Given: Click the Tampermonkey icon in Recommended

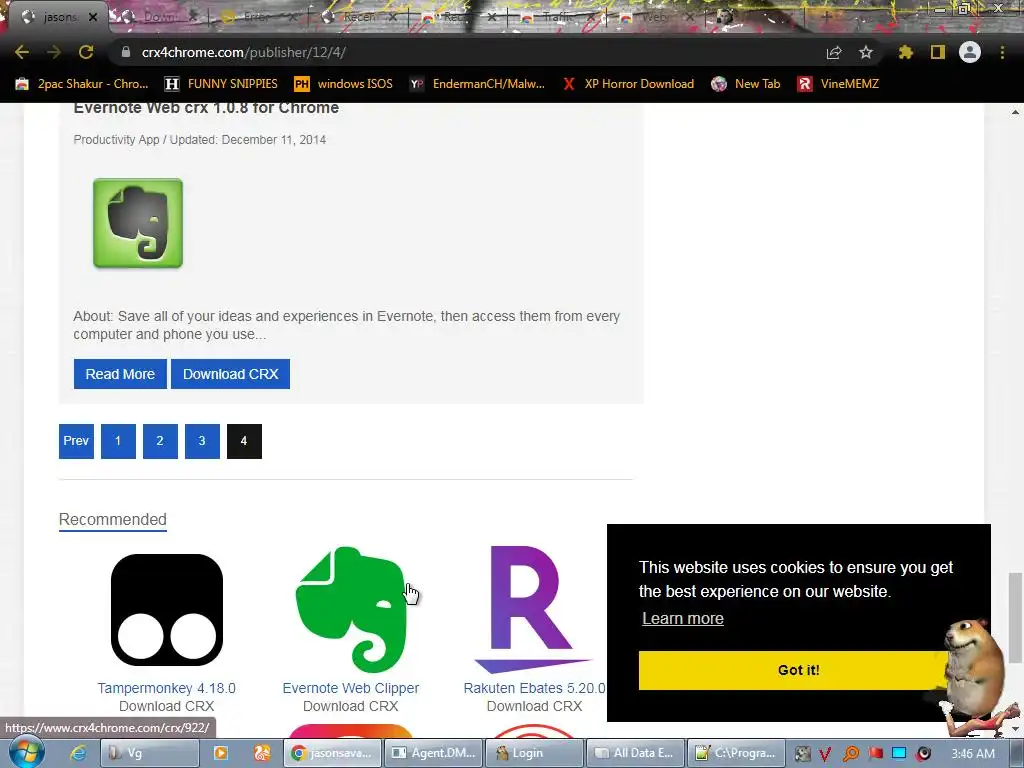Looking at the screenshot, I should 167,610.
